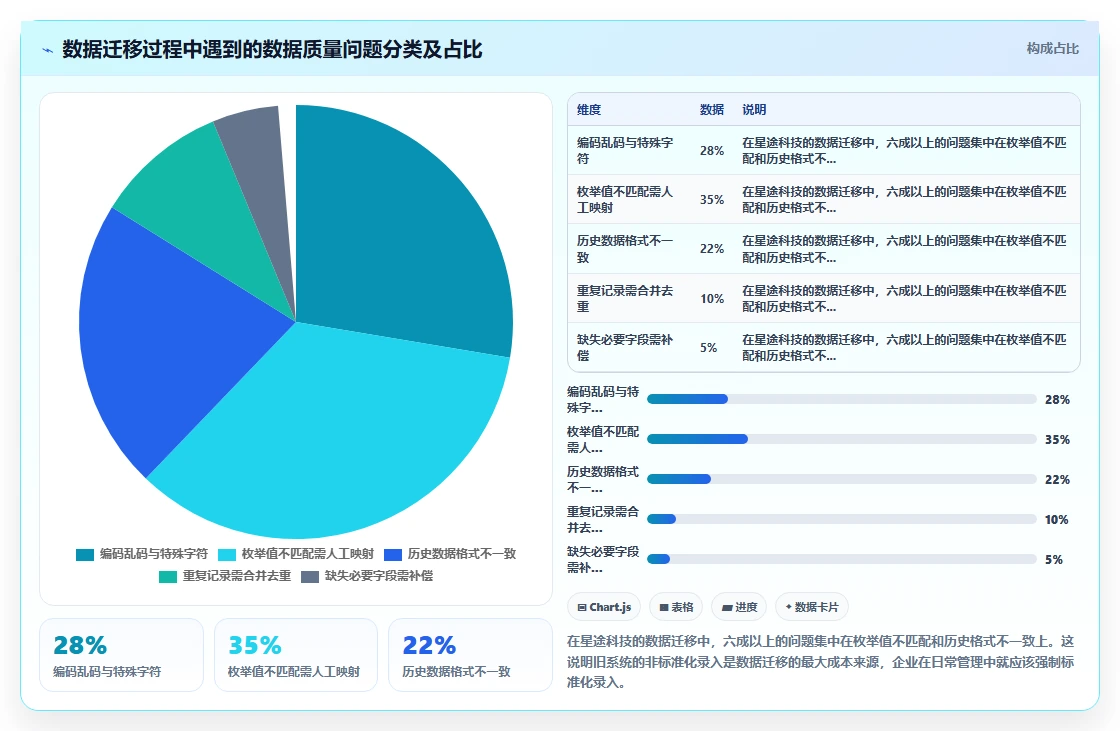This screenshot has width=1120, height=731.
Task: Open the 22% 历史数据格式不一致 stat card
Action: [x=470, y=655]
